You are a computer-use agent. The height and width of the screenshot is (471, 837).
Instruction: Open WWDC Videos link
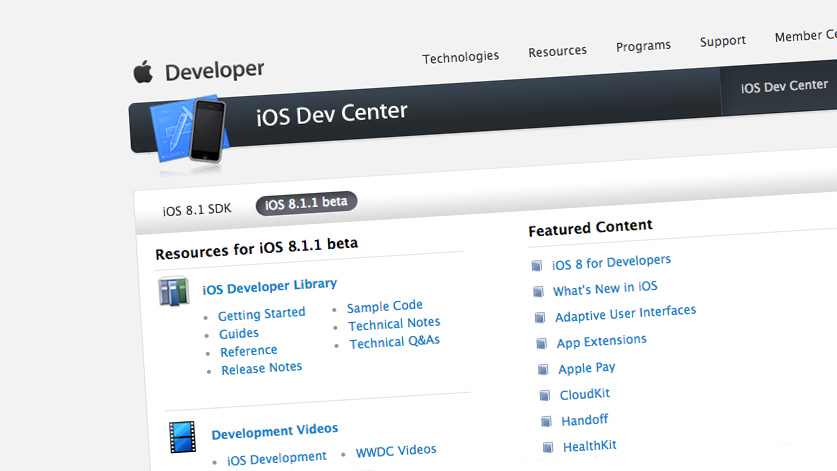click(x=396, y=451)
